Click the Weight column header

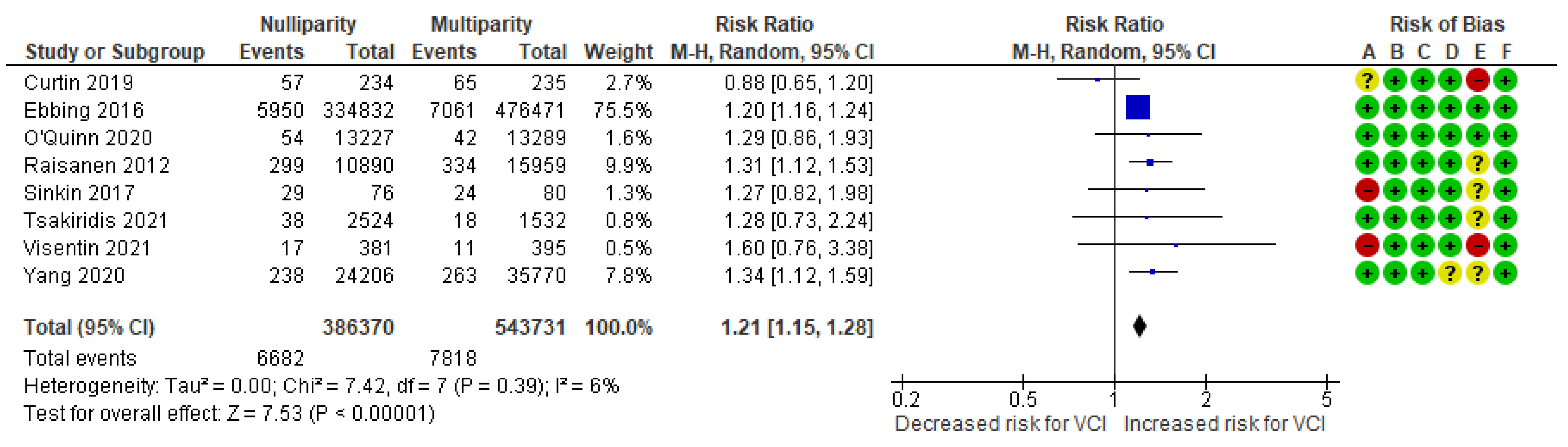click(x=618, y=52)
